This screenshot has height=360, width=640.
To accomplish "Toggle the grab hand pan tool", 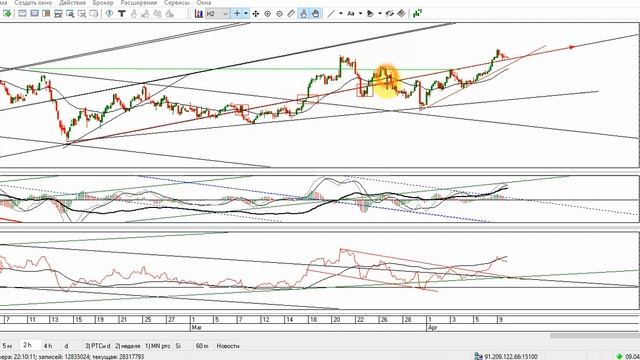I will click(x=315, y=13).
